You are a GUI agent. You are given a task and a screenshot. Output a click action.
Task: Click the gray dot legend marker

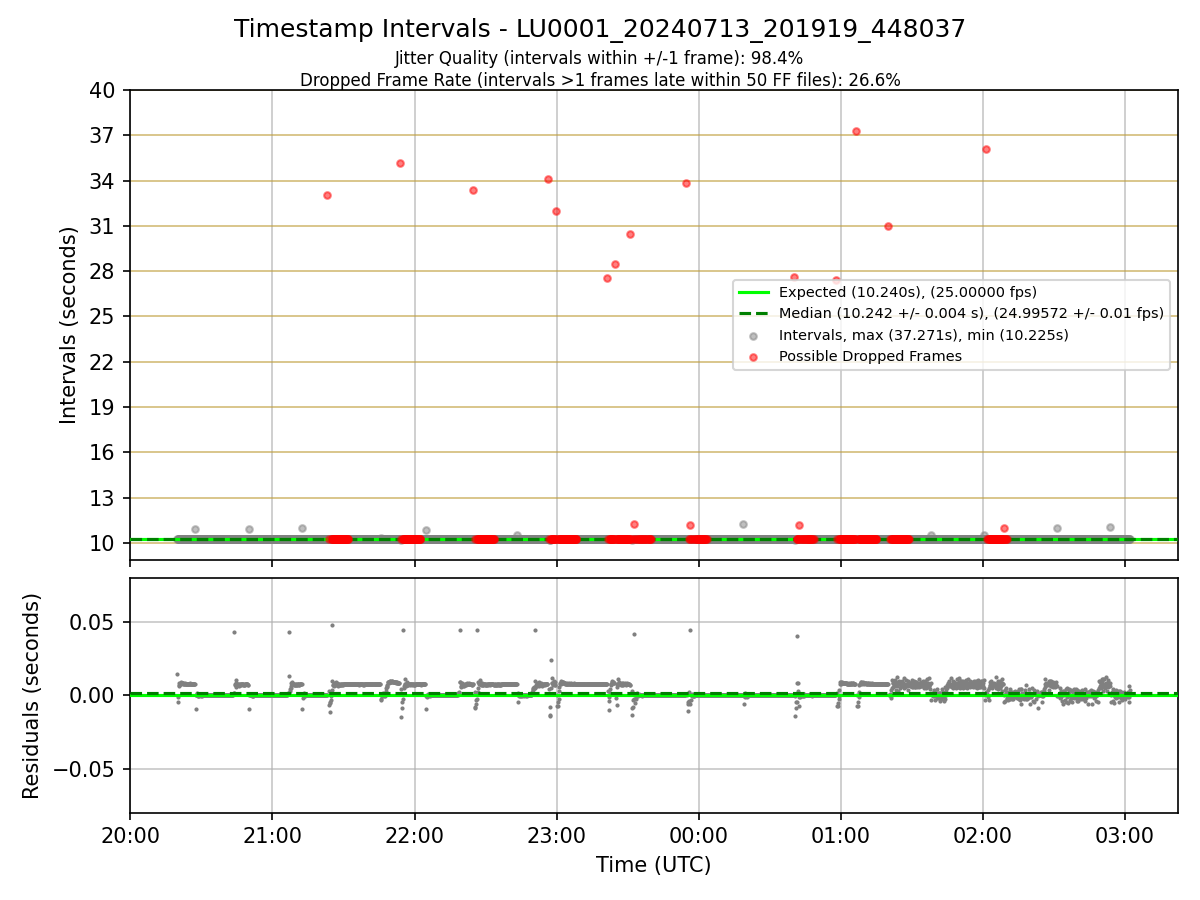click(754, 335)
